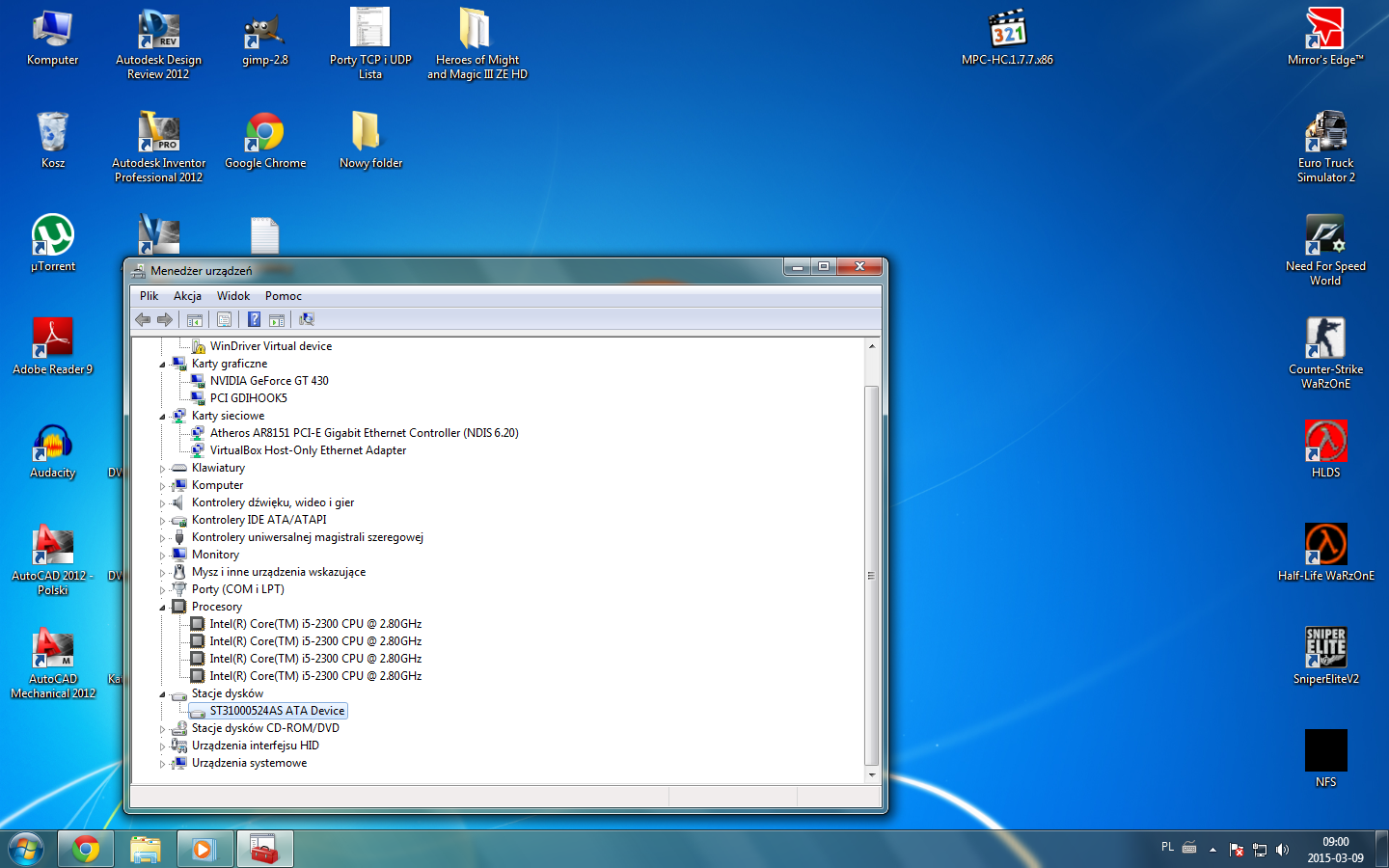Collapse the Karty sieciowe category

pos(162,417)
